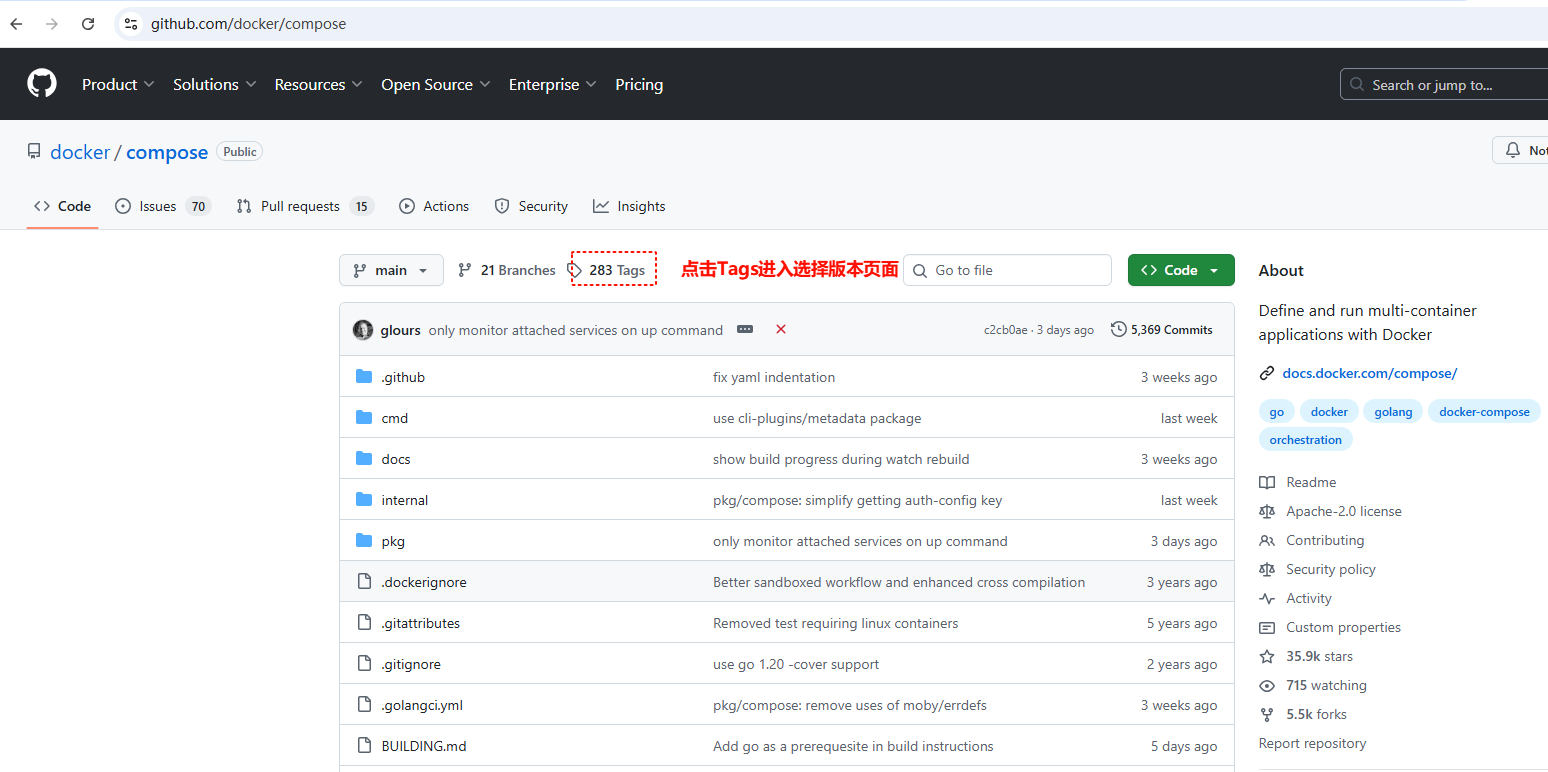Open the Readme sidebar link

(x=1298, y=482)
